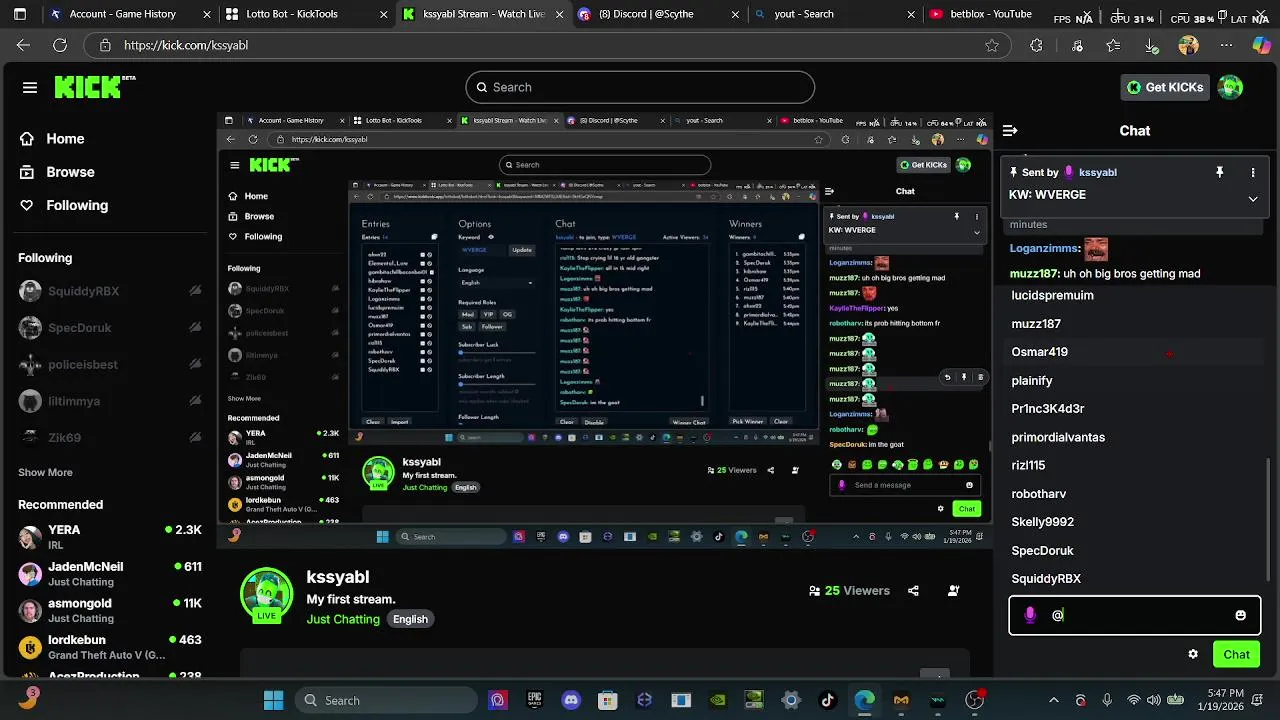The height and width of the screenshot is (720, 1280).
Task: Open the Kick hamburger sidebar menu
Action: 30,87
